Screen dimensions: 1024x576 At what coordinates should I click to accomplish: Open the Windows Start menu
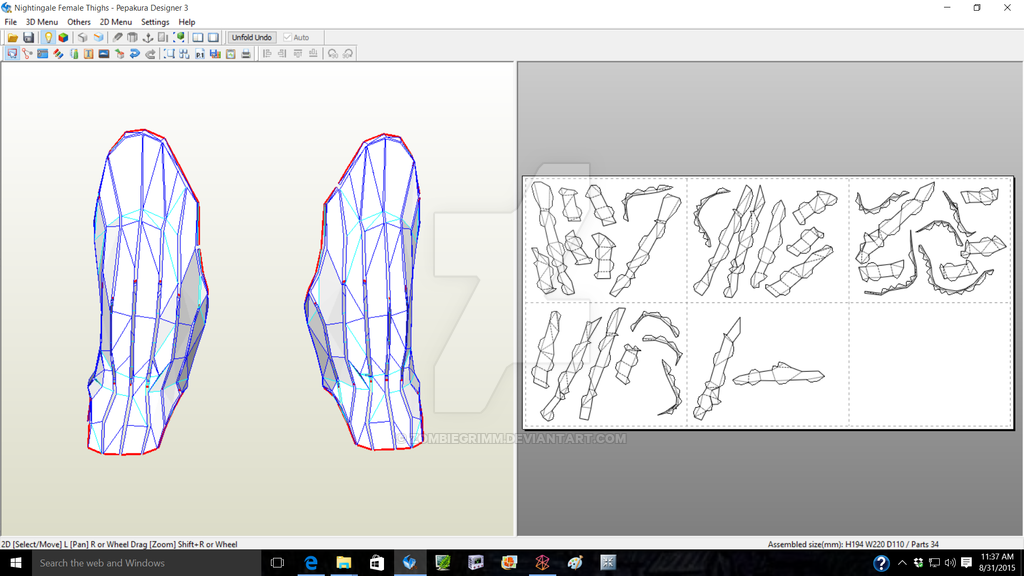tap(16, 563)
